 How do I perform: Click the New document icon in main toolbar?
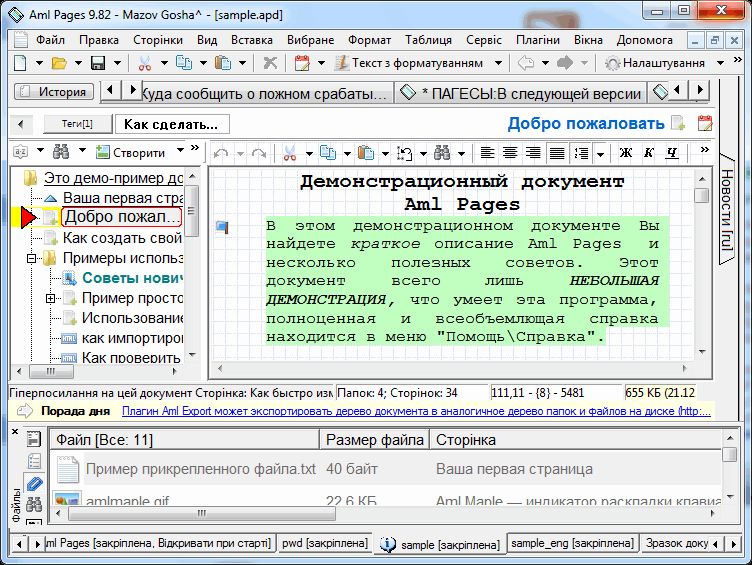[x=21, y=63]
